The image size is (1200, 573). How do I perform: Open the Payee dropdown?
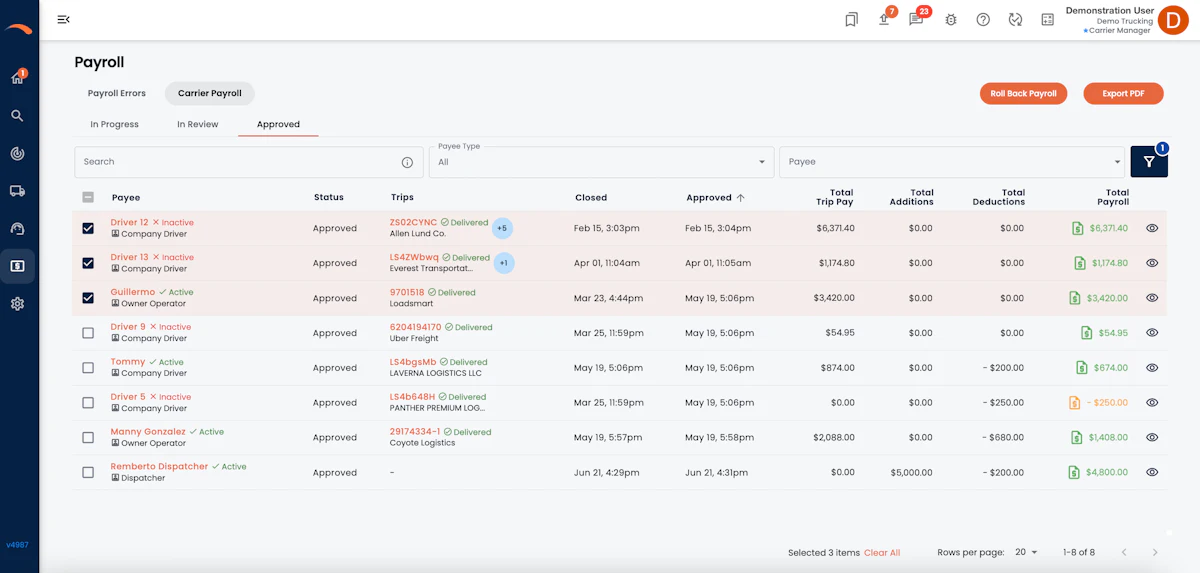(952, 161)
